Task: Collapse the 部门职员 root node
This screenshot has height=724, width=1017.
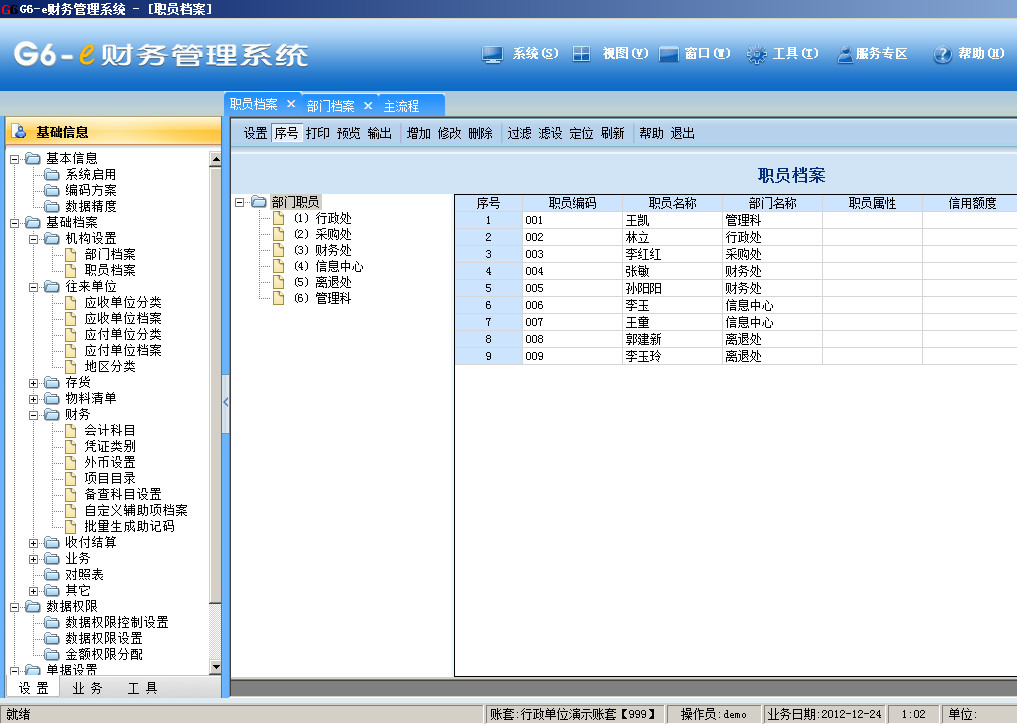Action: [x=240, y=202]
